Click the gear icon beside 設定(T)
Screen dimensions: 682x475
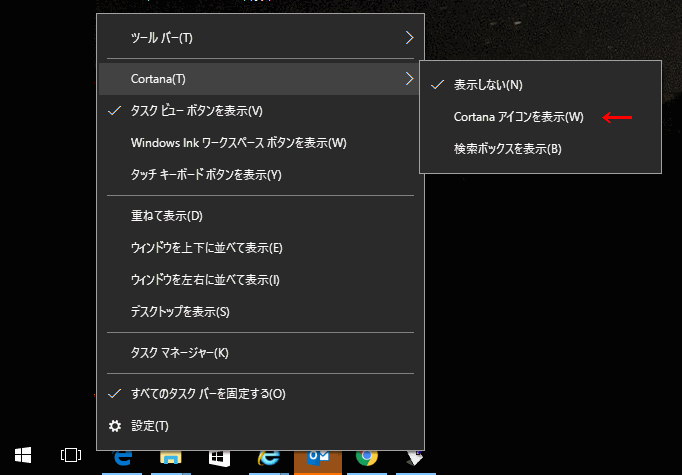coord(115,426)
